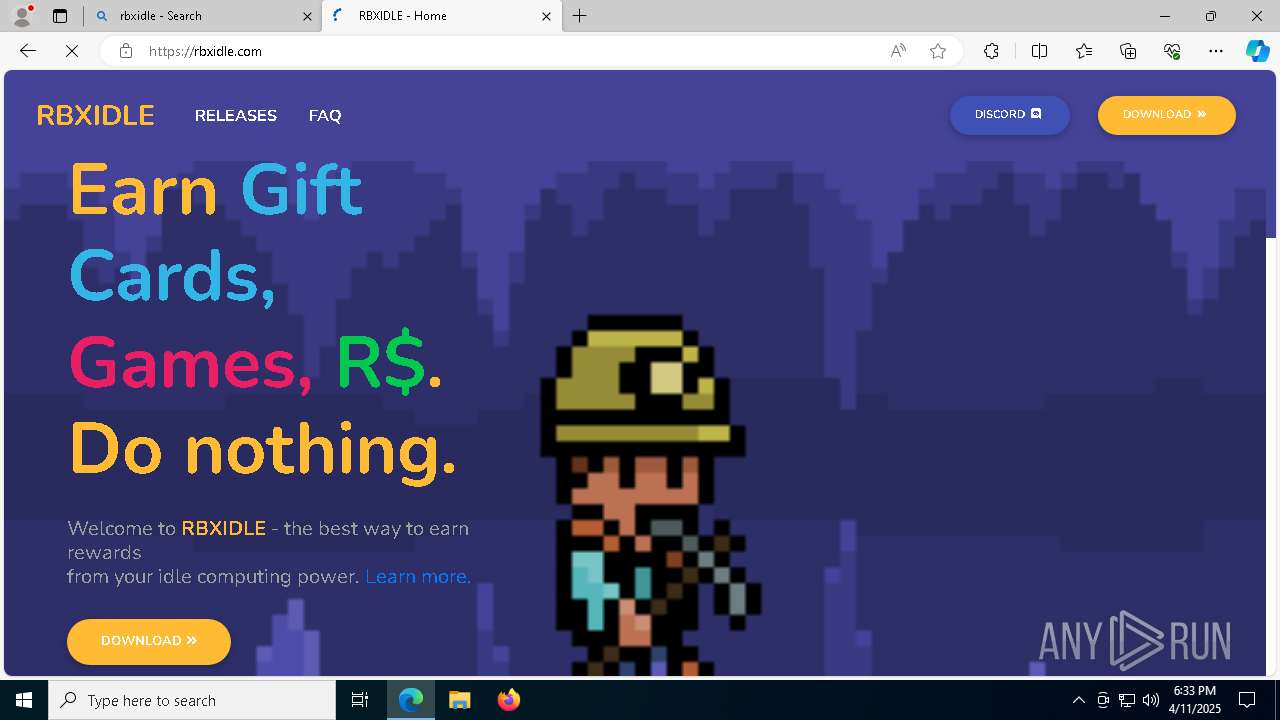Select the RBXIDLE - Home tab
Screen dimensions: 1280x720
(x=441, y=16)
